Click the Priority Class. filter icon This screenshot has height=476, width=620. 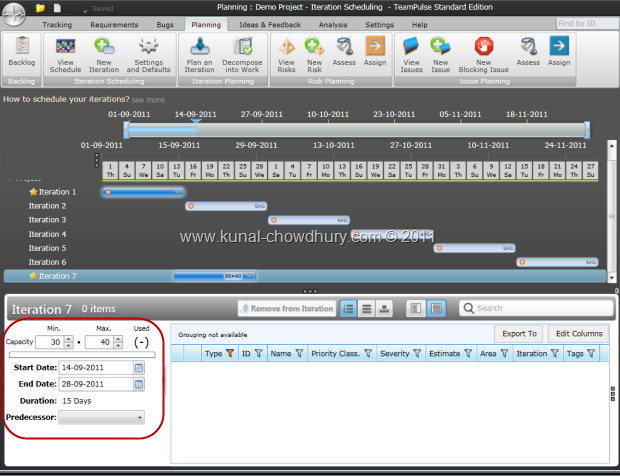(368, 353)
